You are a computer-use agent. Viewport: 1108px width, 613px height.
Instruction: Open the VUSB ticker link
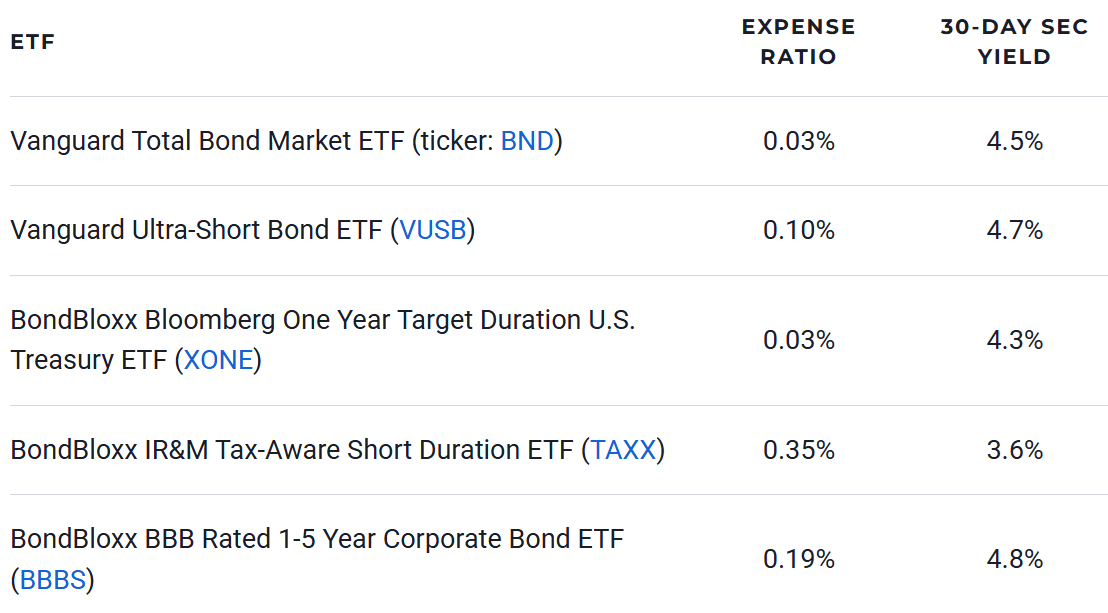pos(433,230)
